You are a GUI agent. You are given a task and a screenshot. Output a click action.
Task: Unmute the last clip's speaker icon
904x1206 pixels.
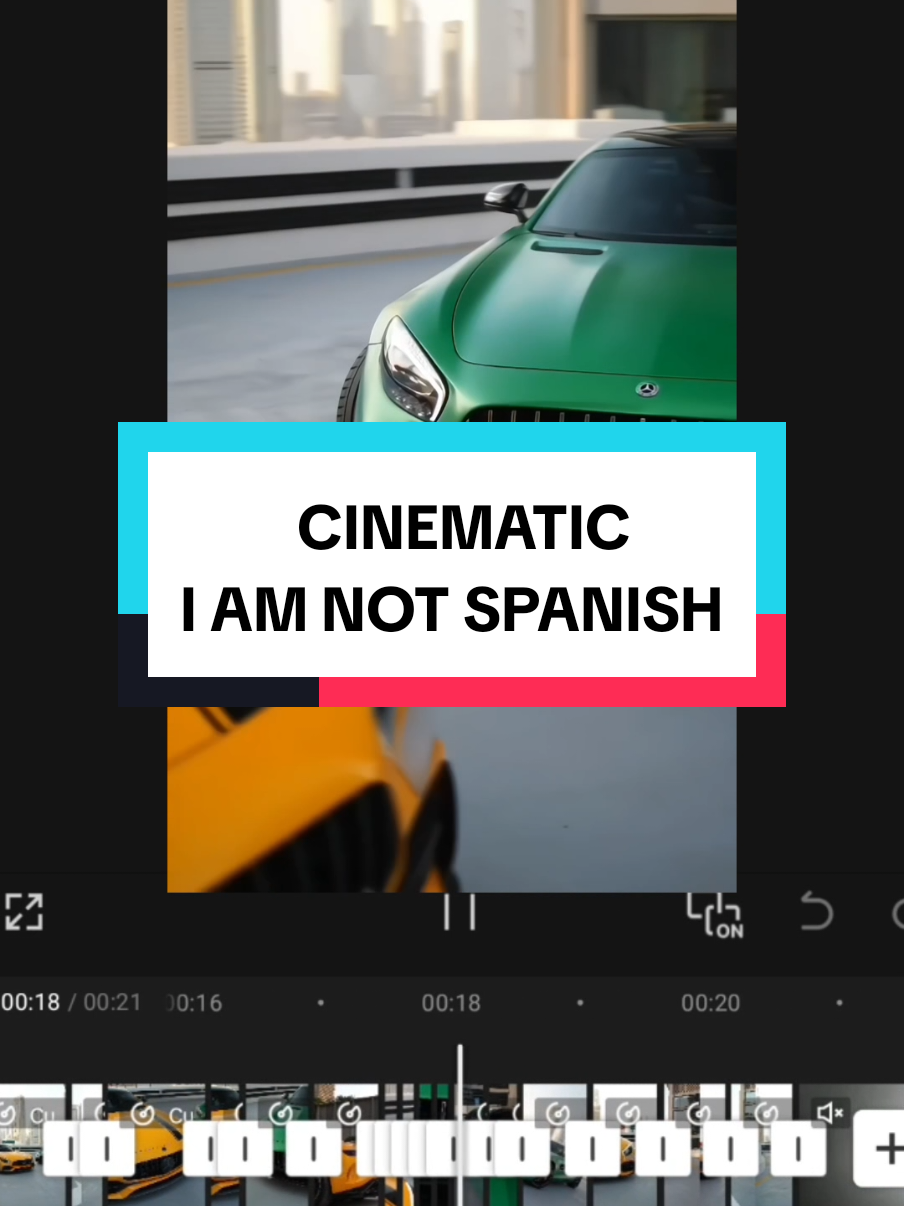[x=830, y=1112]
